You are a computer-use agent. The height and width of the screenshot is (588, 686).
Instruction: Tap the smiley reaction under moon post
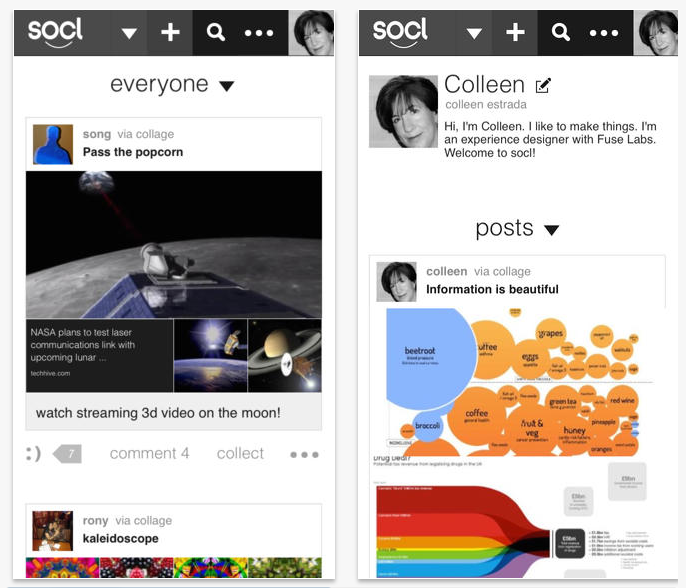click(x=33, y=454)
